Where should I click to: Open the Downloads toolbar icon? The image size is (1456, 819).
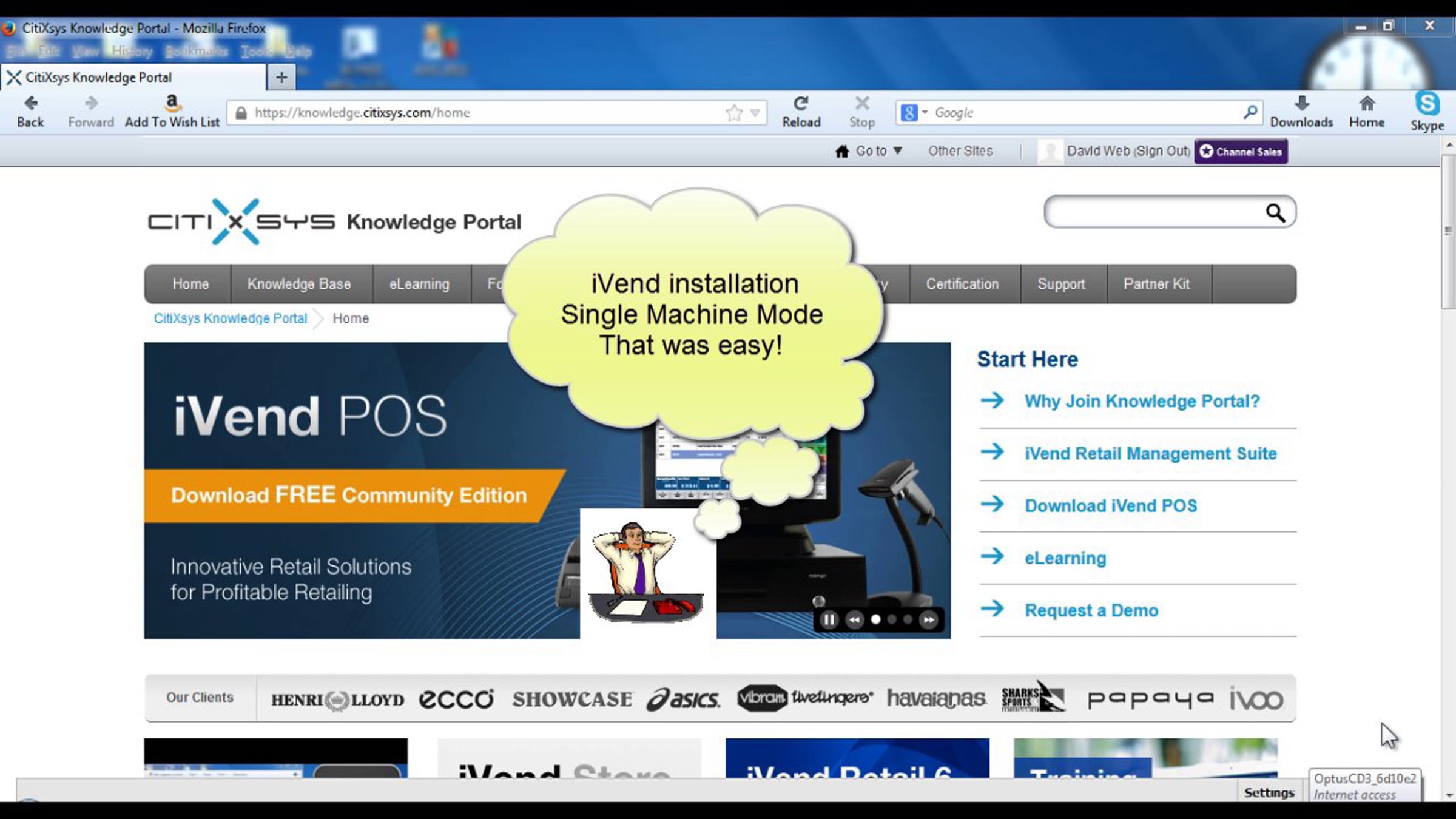click(x=1301, y=104)
